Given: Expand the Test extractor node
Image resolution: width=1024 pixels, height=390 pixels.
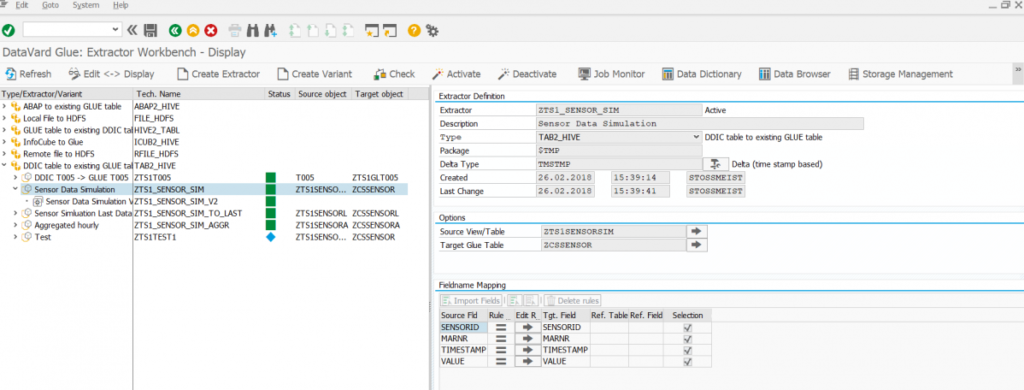Looking at the screenshot, I should pyautogui.click(x=15, y=237).
